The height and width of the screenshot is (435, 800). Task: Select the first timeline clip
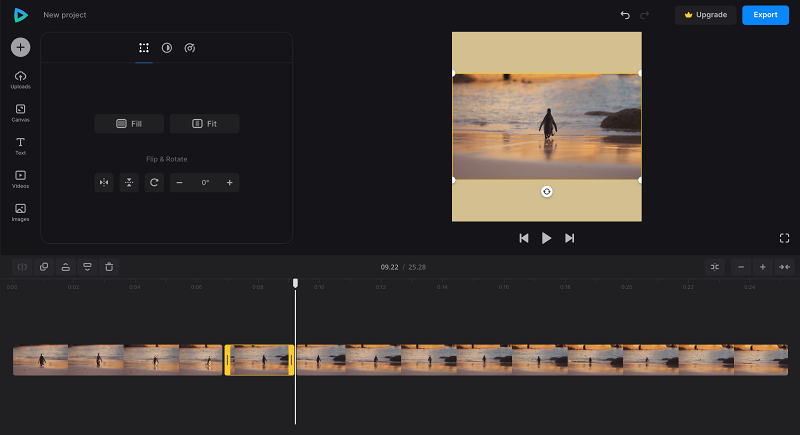tap(117, 360)
